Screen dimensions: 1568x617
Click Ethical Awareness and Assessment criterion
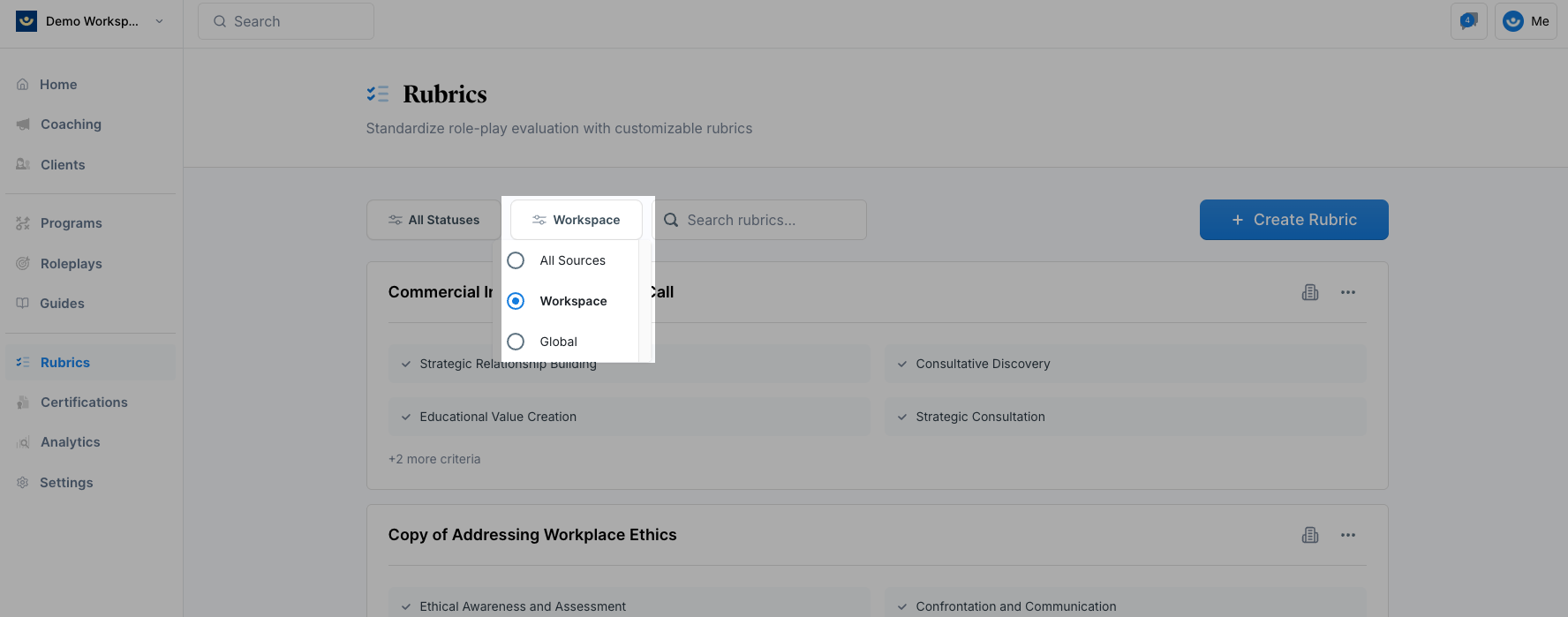tap(629, 606)
